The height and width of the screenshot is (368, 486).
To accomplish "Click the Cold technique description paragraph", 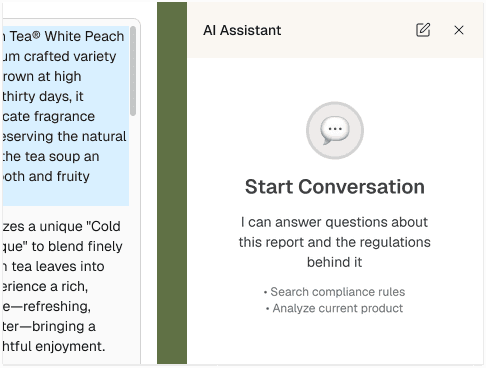I will [x=63, y=286].
